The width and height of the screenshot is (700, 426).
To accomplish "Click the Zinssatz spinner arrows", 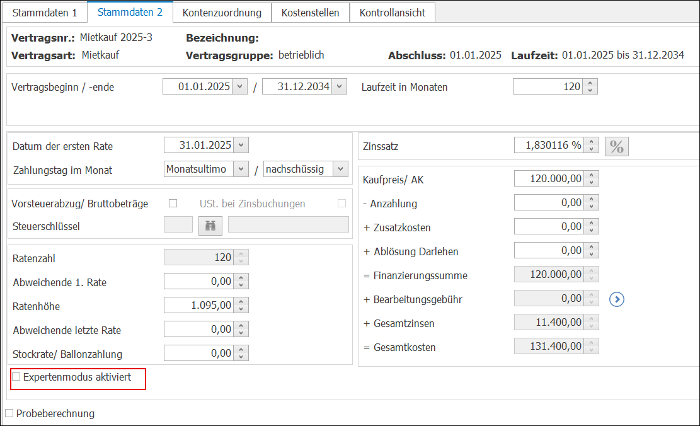I will click(x=592, y=145).
